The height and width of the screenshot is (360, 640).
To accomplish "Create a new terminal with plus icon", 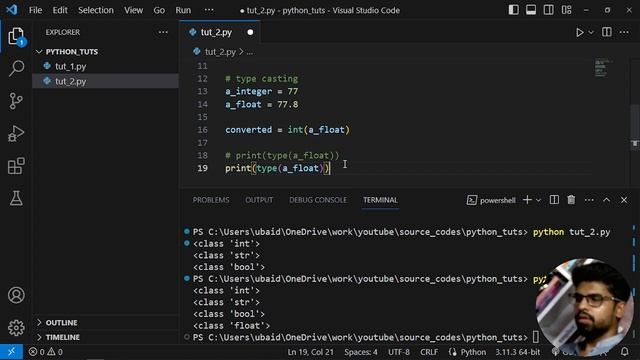I will point(527,200).
